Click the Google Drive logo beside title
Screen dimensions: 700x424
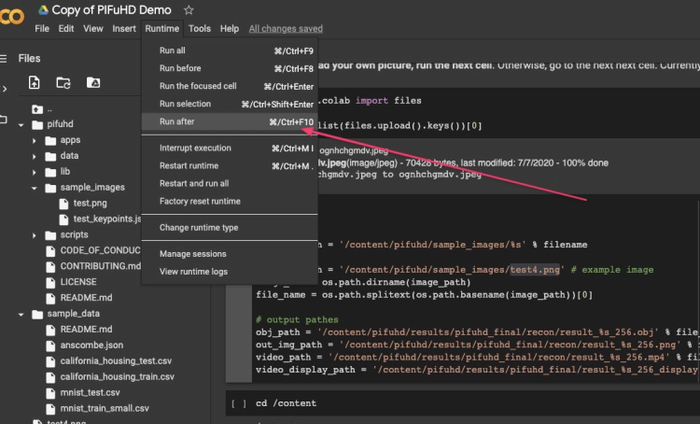[45, 10]
